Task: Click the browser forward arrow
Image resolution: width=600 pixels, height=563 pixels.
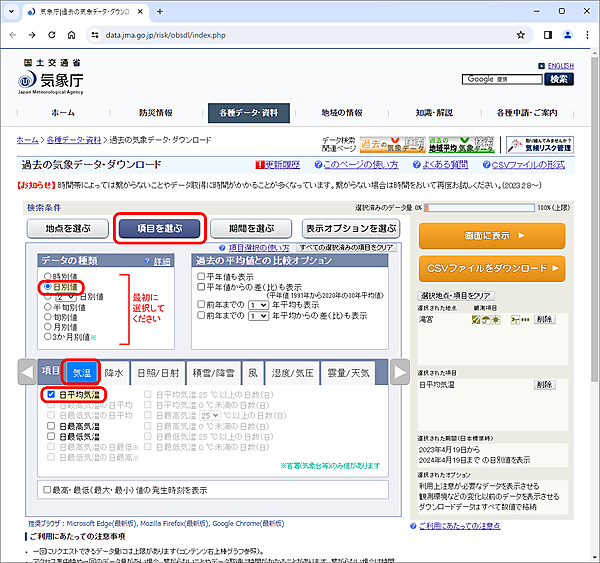Action: (x=32, y=35)
